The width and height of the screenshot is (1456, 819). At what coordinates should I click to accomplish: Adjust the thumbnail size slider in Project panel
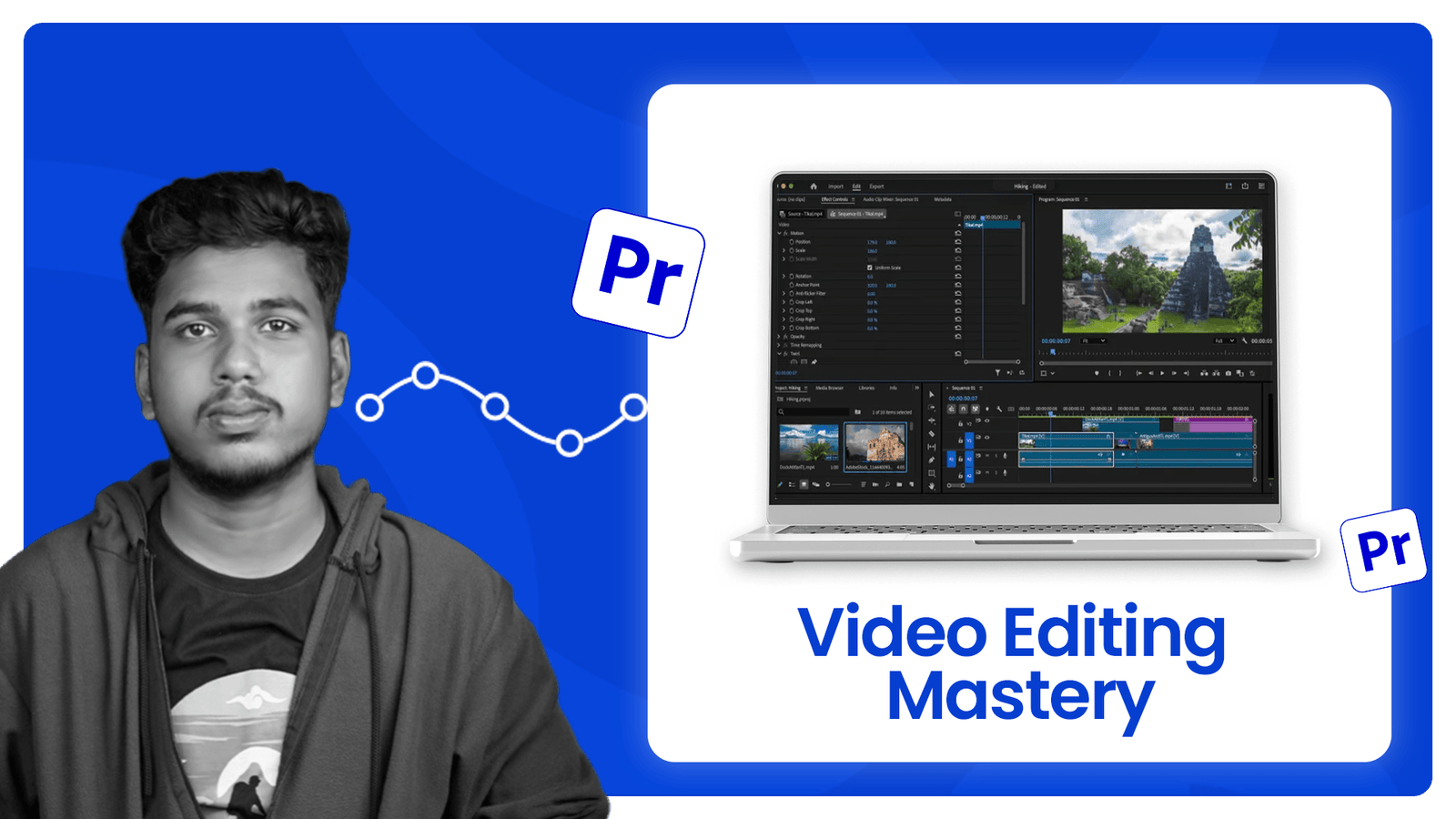pyautogui.click(x=838, y=484)
